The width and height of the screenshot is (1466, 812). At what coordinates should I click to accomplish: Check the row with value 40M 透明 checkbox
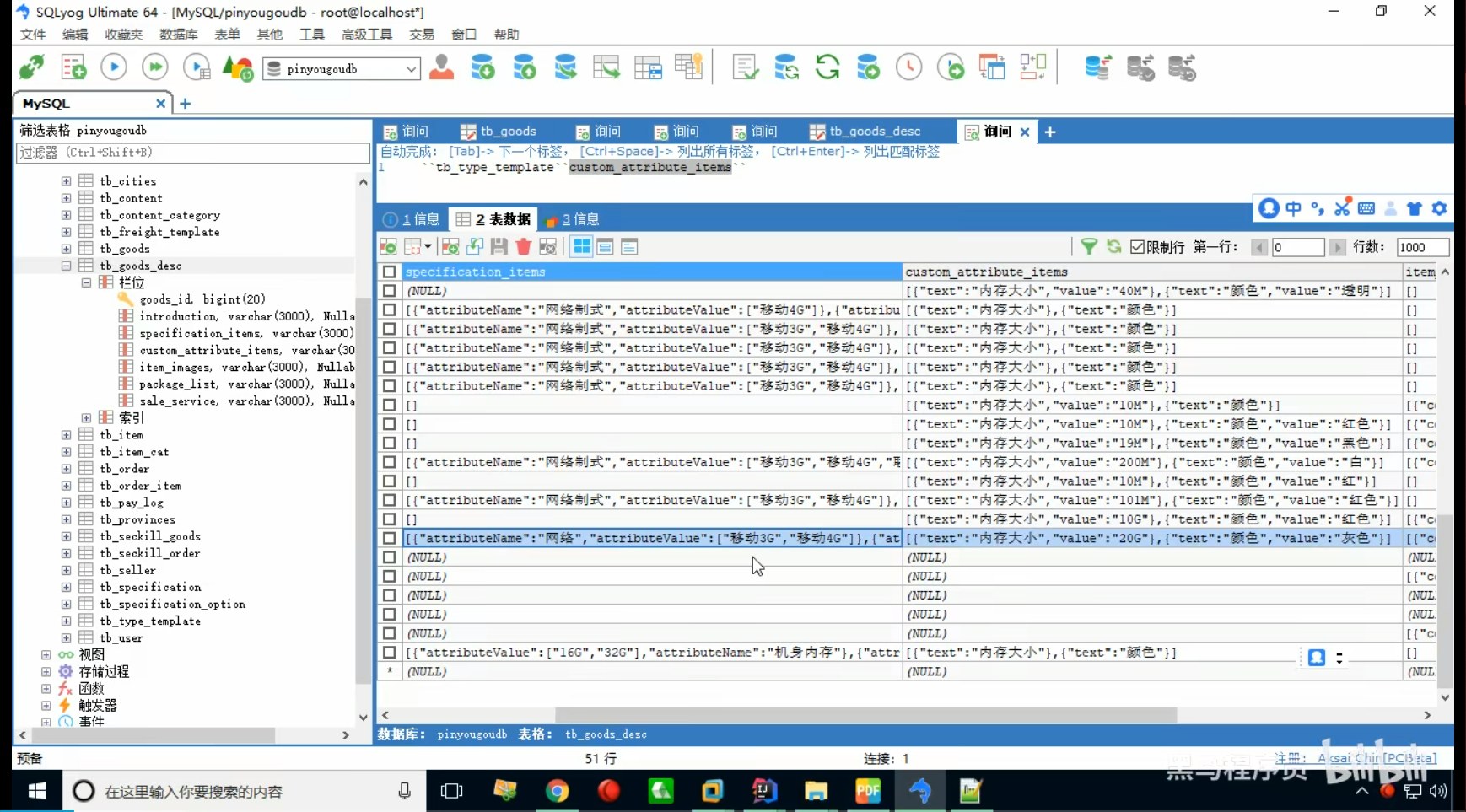tap(389, 291)
